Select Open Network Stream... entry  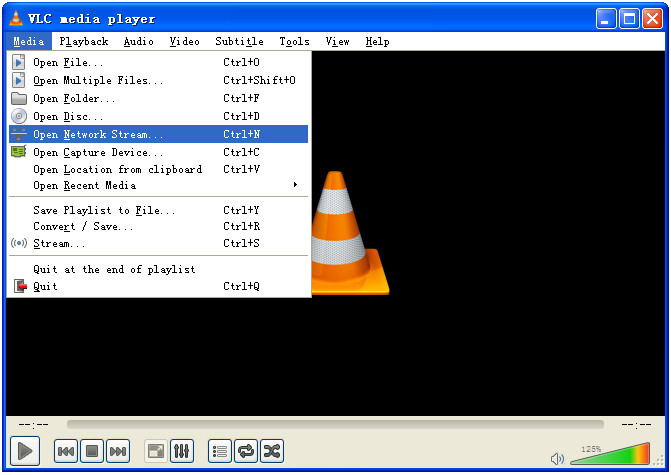[x=158, y=134]
